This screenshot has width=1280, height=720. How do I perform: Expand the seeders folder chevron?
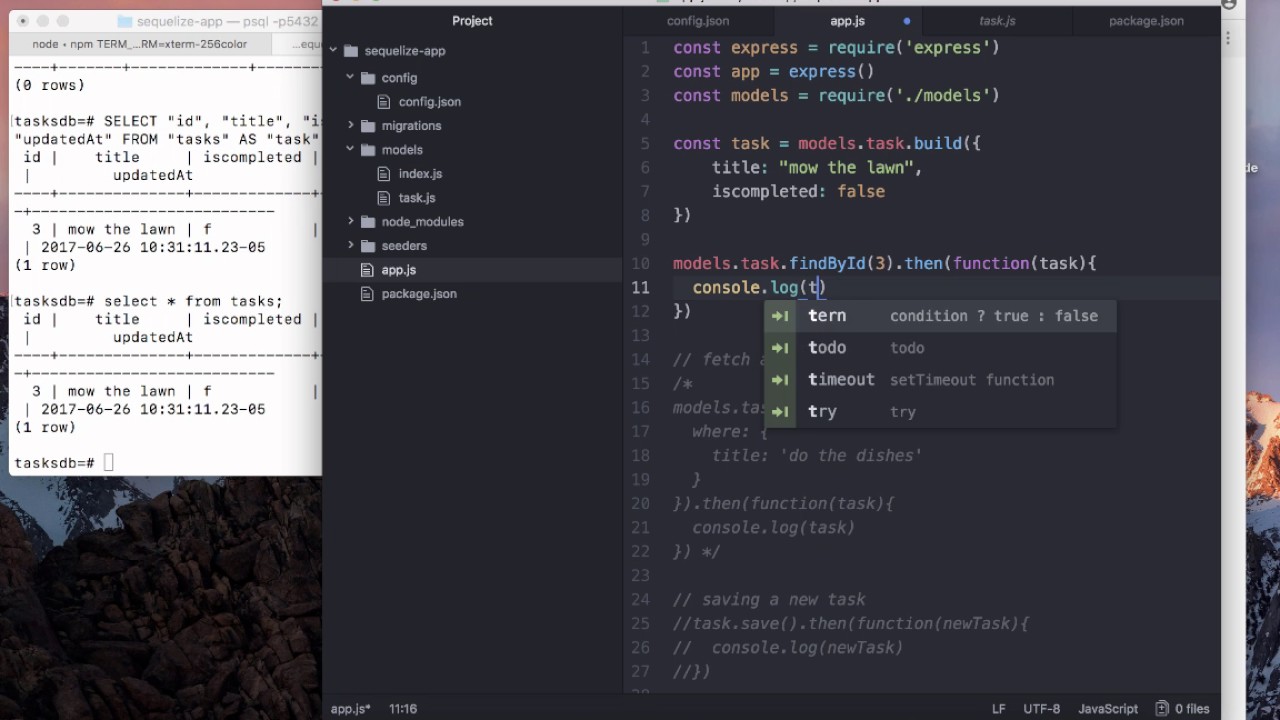pos(350,245)
